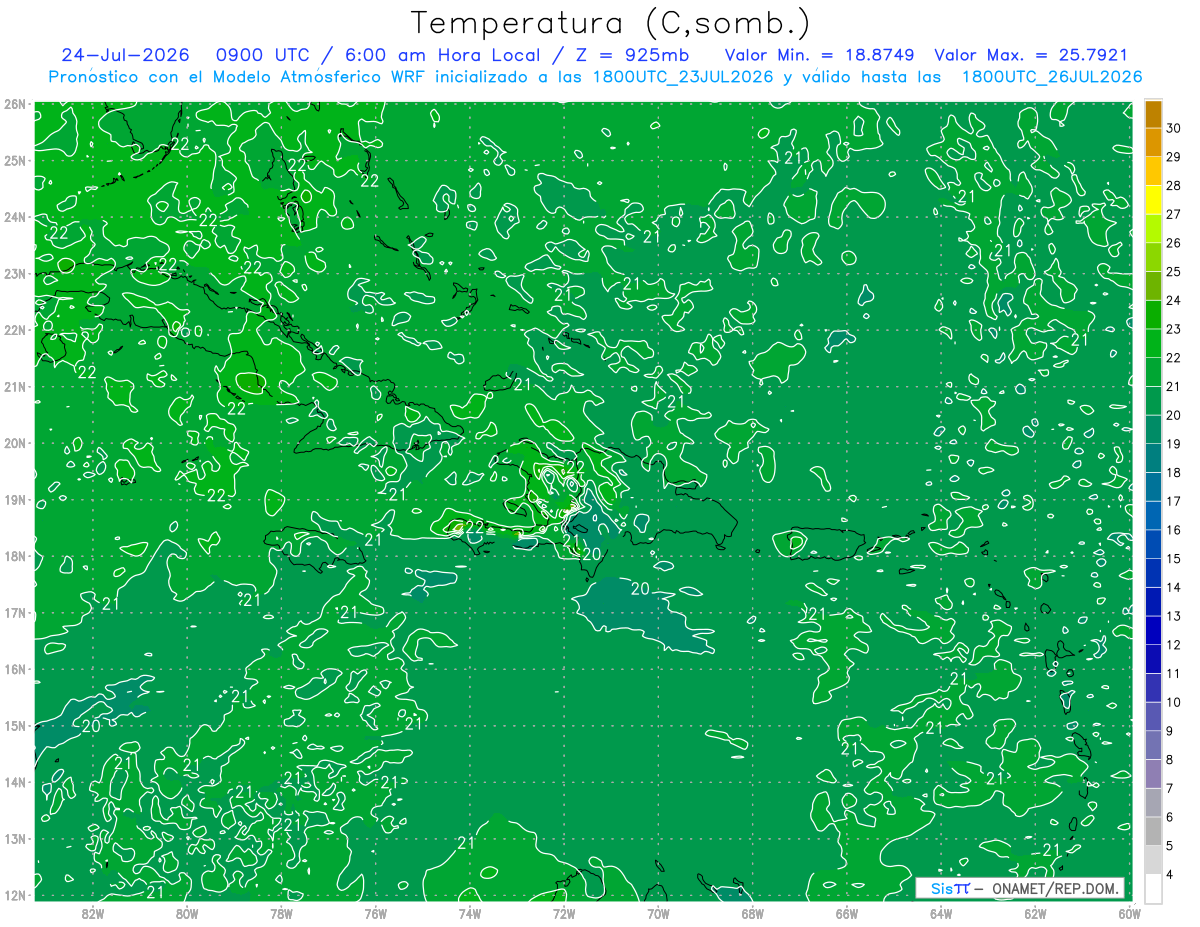Viewport: 1200px width, 927px height.
Task: Click the 64W longitude label
Action: pos(940,913)
